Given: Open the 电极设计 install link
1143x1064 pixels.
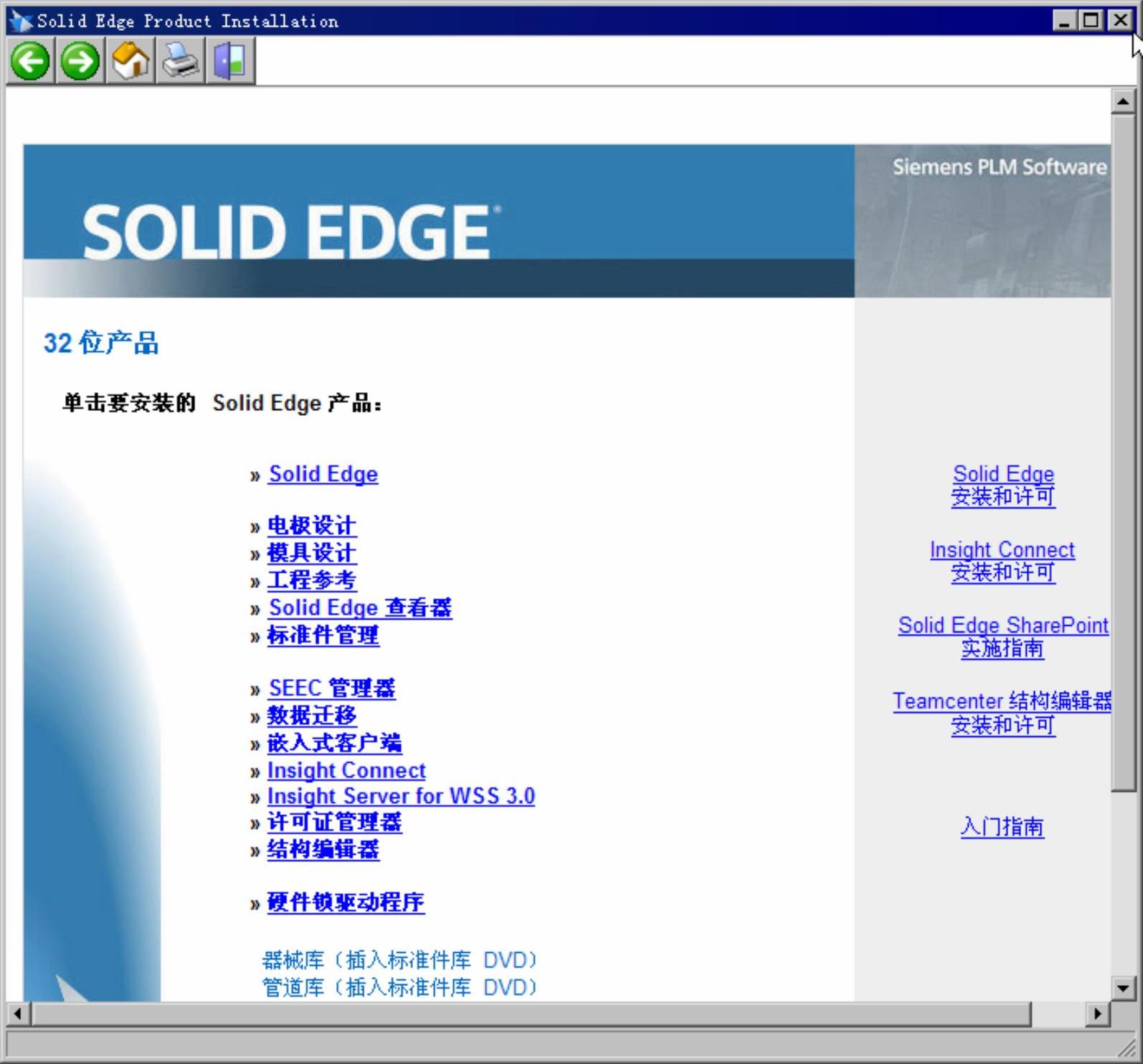Looking at the screenshot, I should [x=312, y=526].
